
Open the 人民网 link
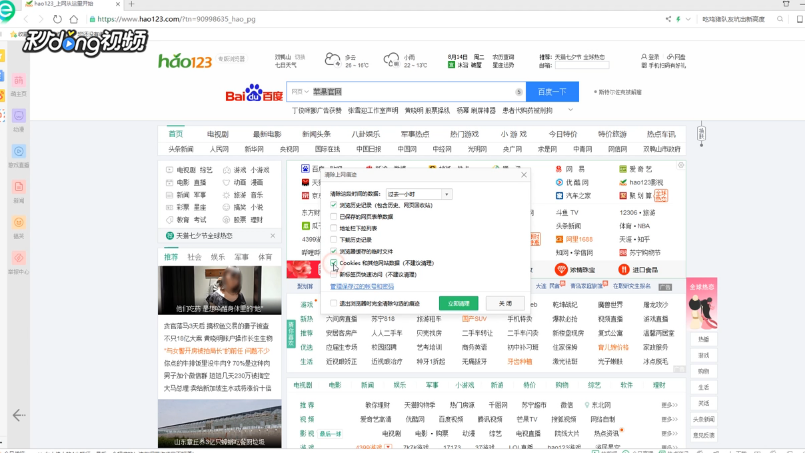tap(219, 149)
